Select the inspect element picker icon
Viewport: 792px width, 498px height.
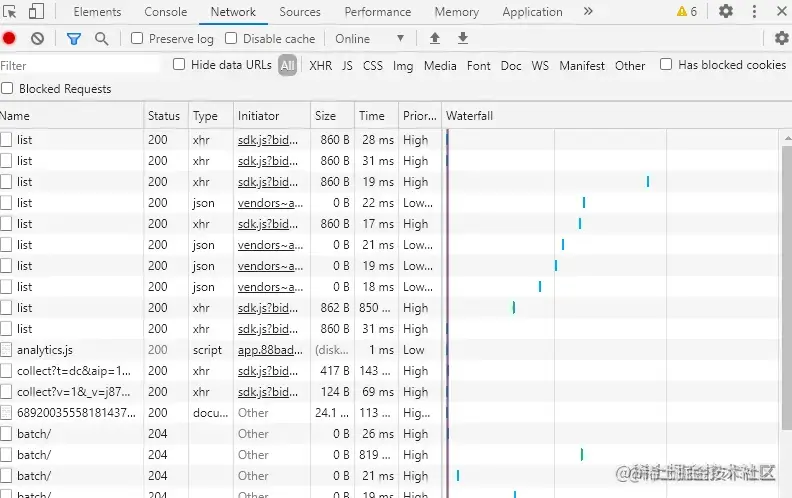pyautogui.click(x=9, y=11)
